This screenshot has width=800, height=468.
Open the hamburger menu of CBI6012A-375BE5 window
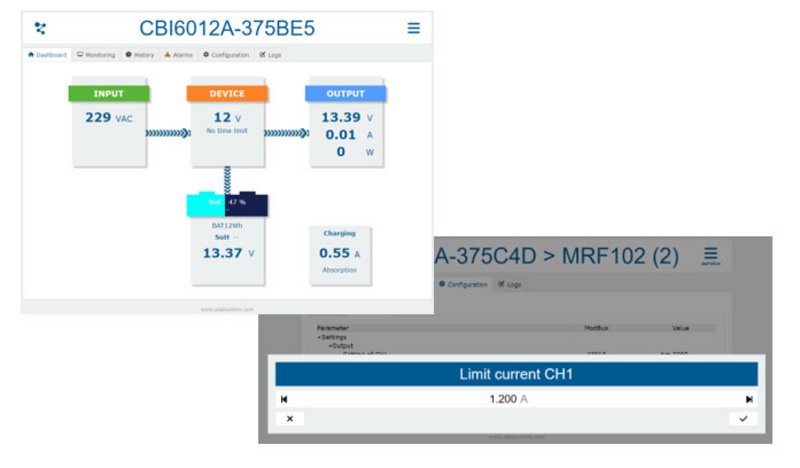413,28
